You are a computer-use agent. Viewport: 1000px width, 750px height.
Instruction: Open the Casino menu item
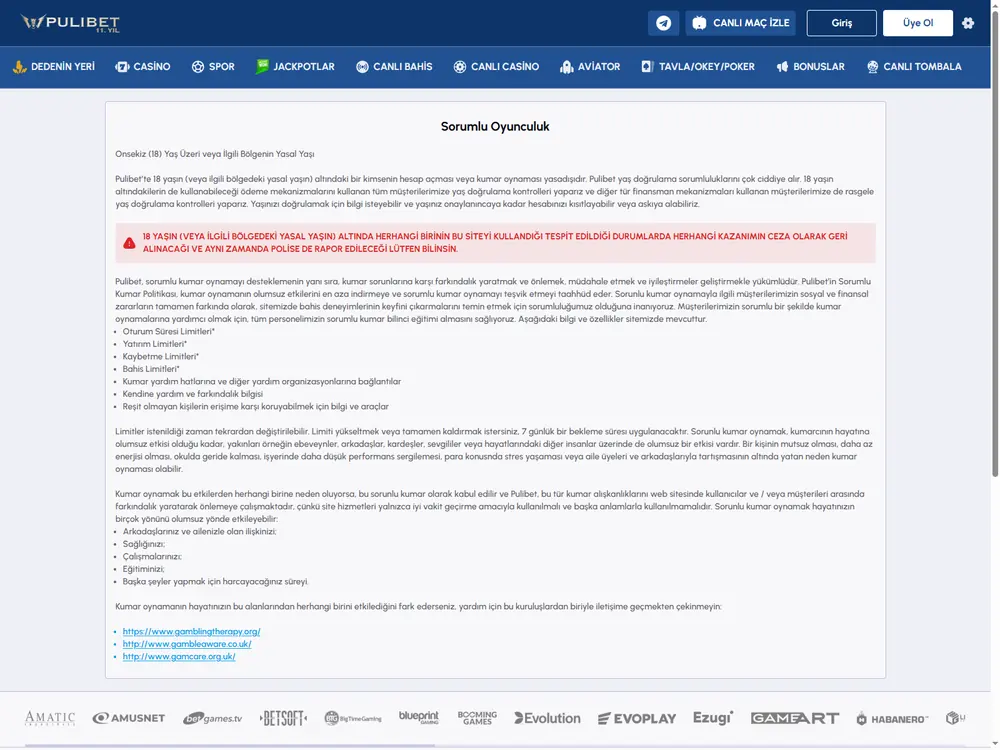coord(143,66)
